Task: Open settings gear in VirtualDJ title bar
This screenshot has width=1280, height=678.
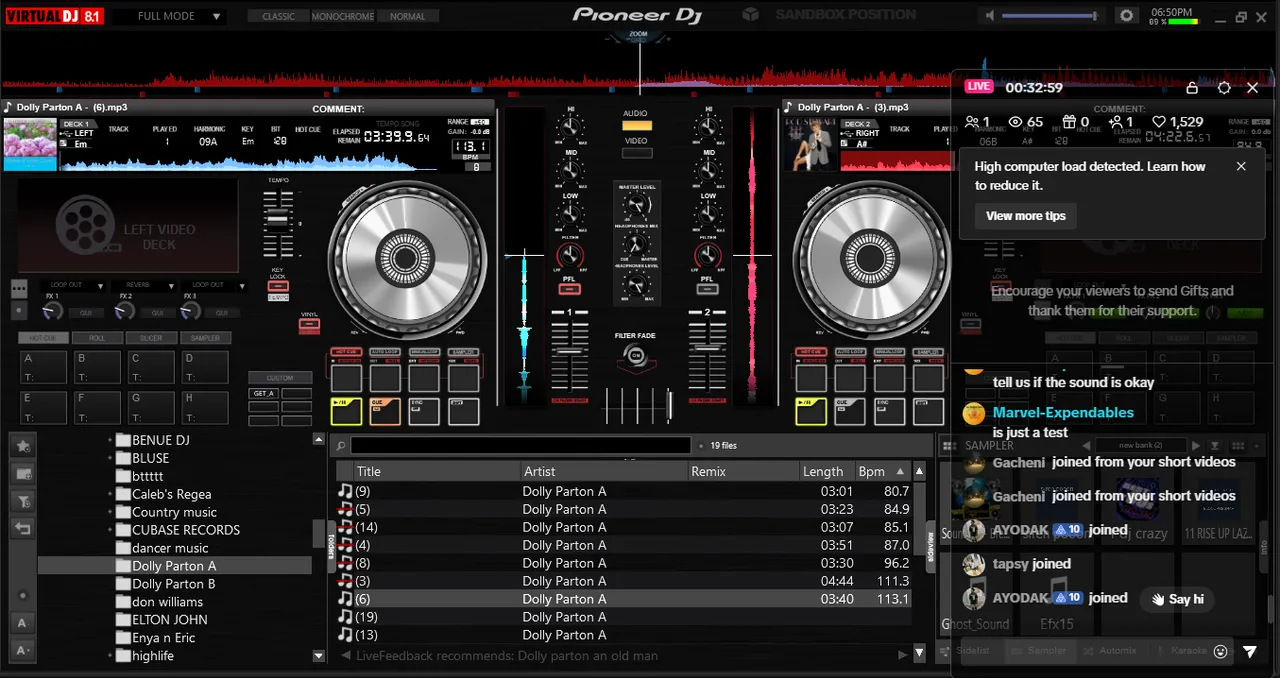Action: point(1127,16)
